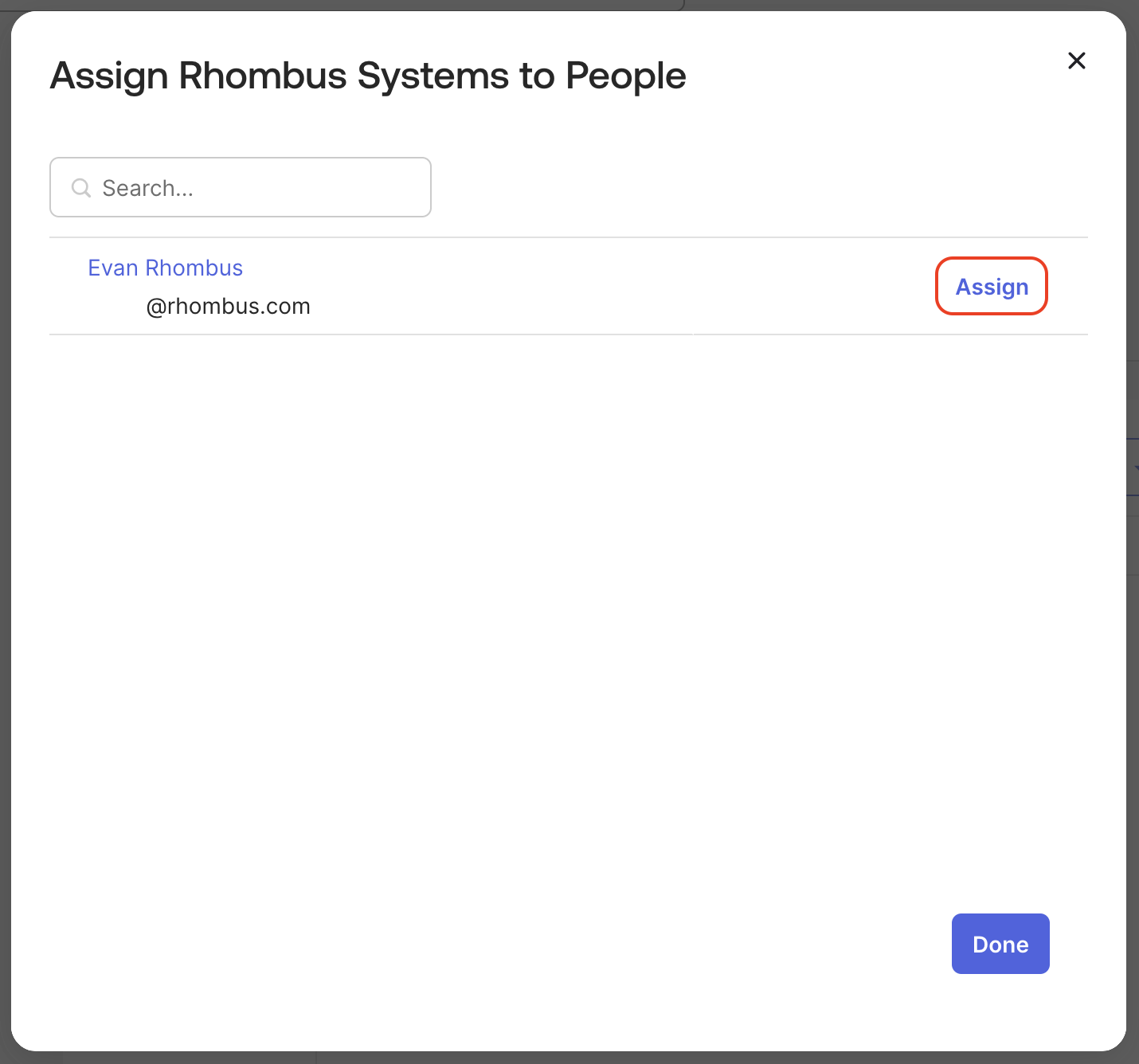Viewport: 1139px width, 1064px height.
Task: Open the Evan Rhombus profile link
Action: pos(166,268)
